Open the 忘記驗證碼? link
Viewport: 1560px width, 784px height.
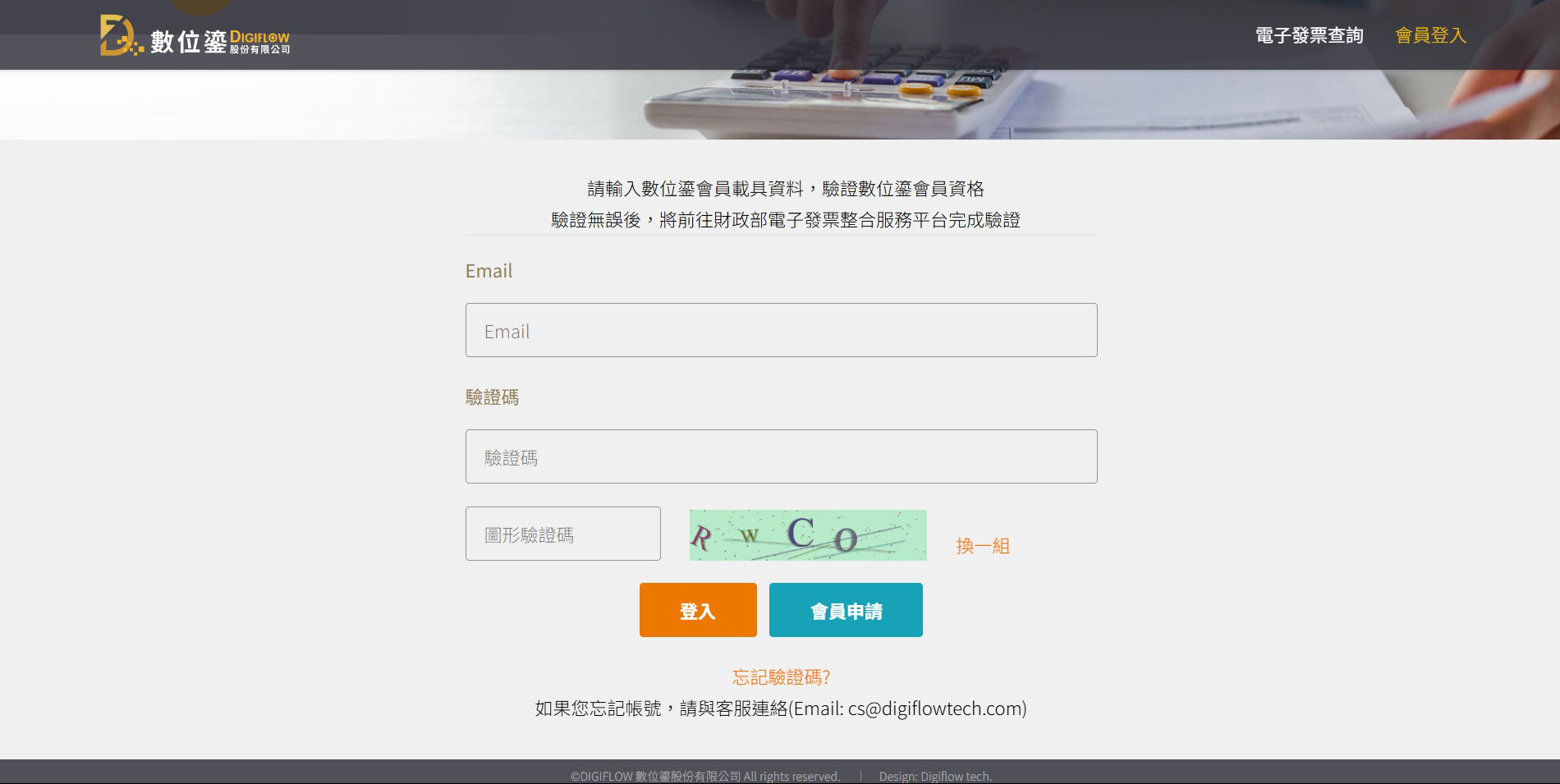(x=781, y=677)
